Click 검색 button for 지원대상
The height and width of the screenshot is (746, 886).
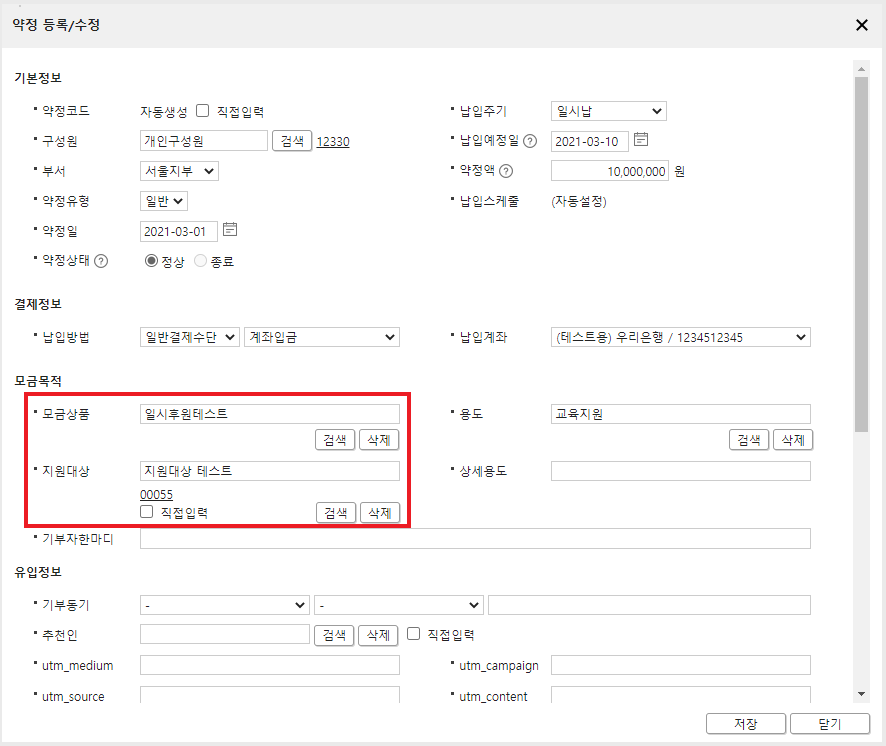(x=336, y=513)
